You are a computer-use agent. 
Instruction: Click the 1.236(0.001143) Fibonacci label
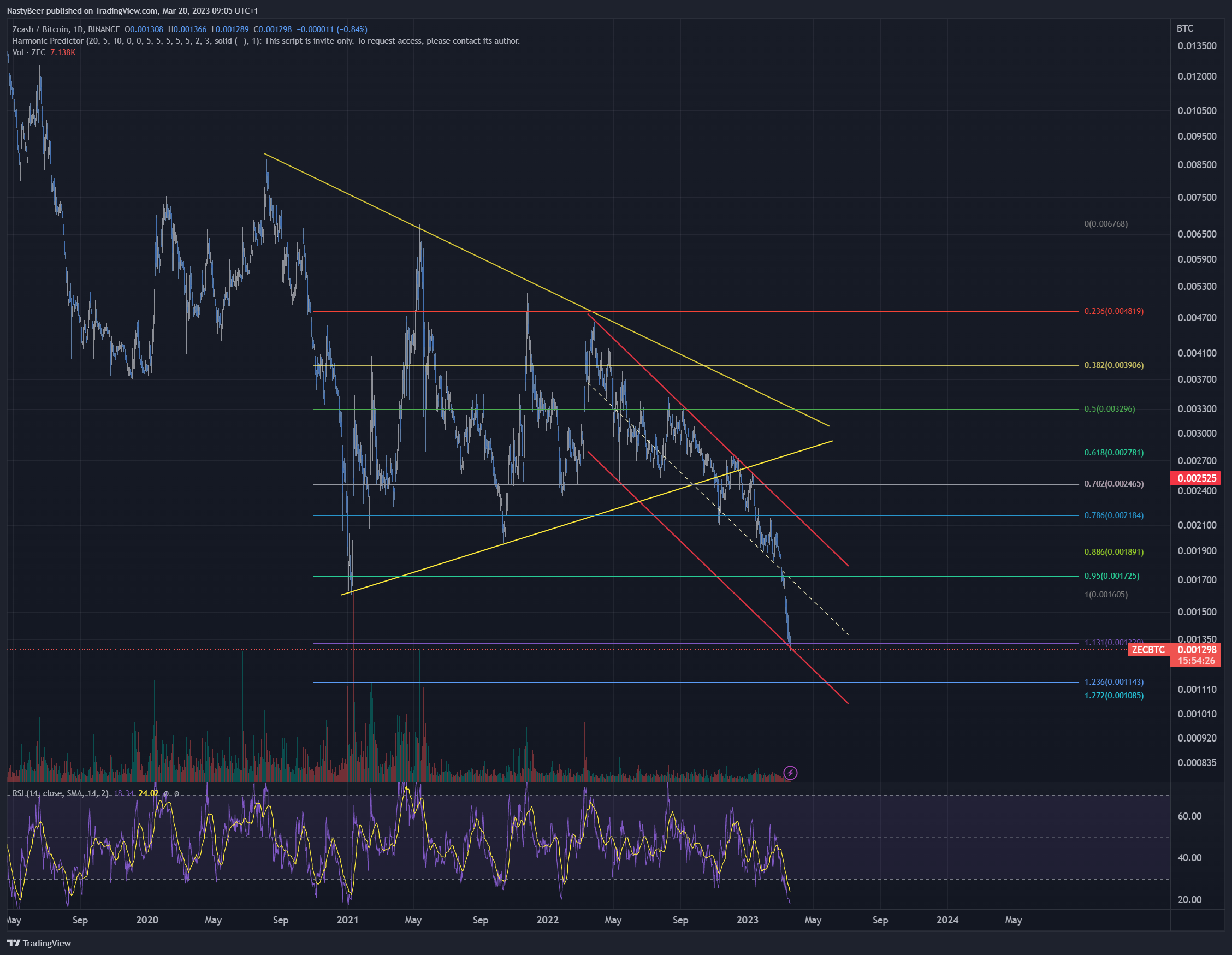click(1114, 683)
